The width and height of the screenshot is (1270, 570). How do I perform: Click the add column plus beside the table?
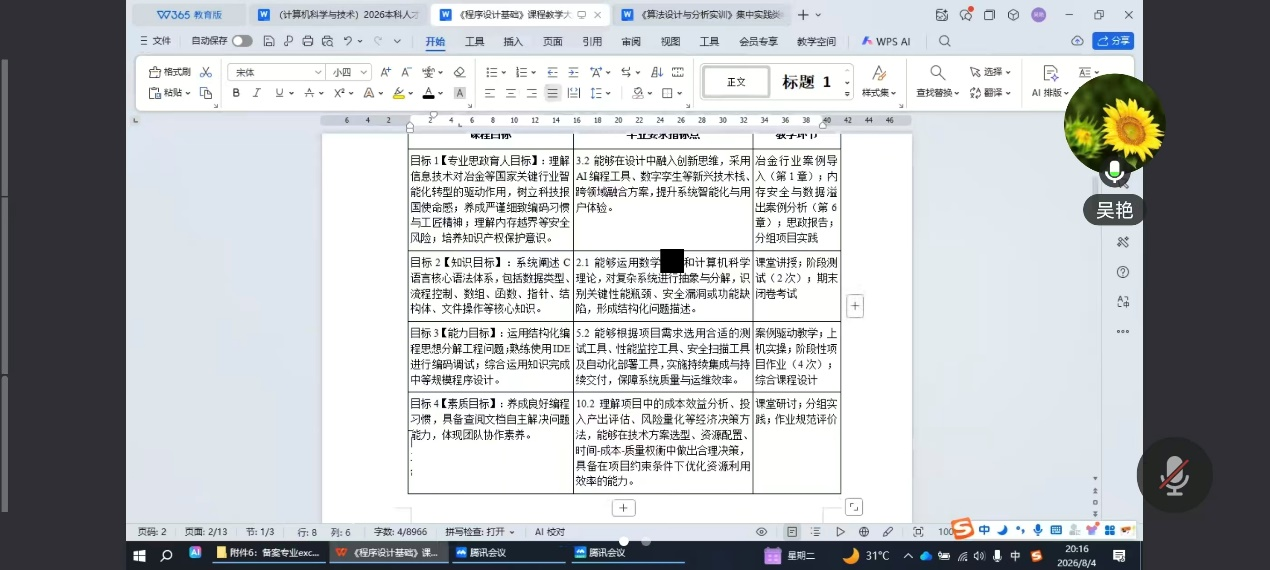[855, 306]
